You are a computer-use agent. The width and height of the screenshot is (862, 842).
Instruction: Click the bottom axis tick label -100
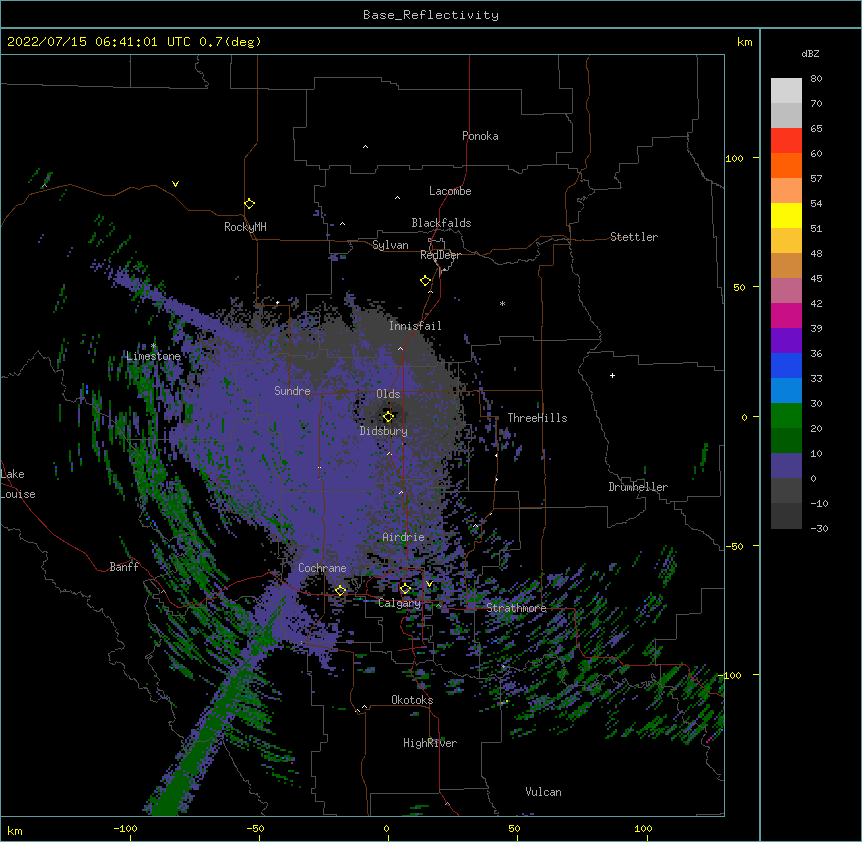125,828
